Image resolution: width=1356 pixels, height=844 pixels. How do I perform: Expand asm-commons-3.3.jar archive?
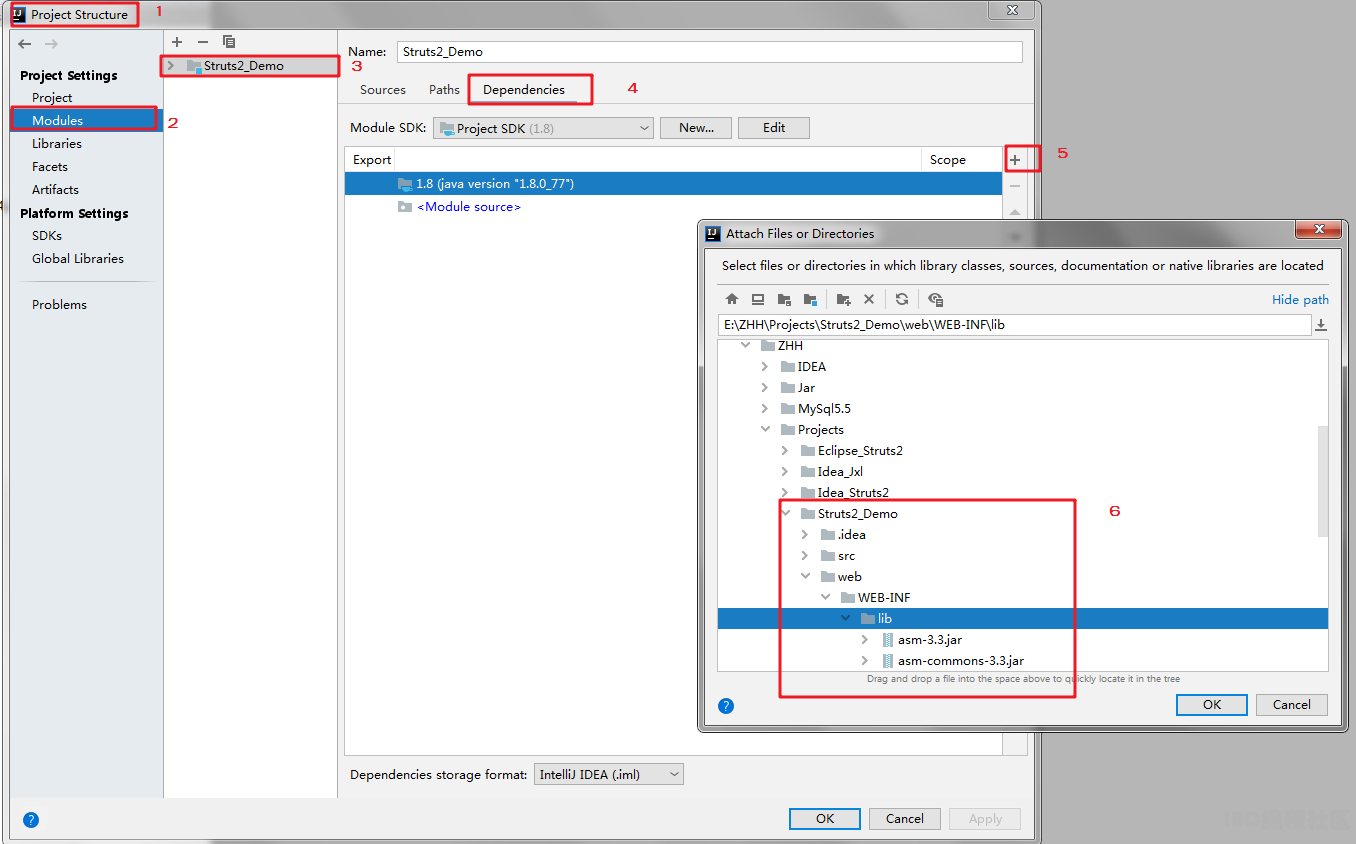(864, 660)
